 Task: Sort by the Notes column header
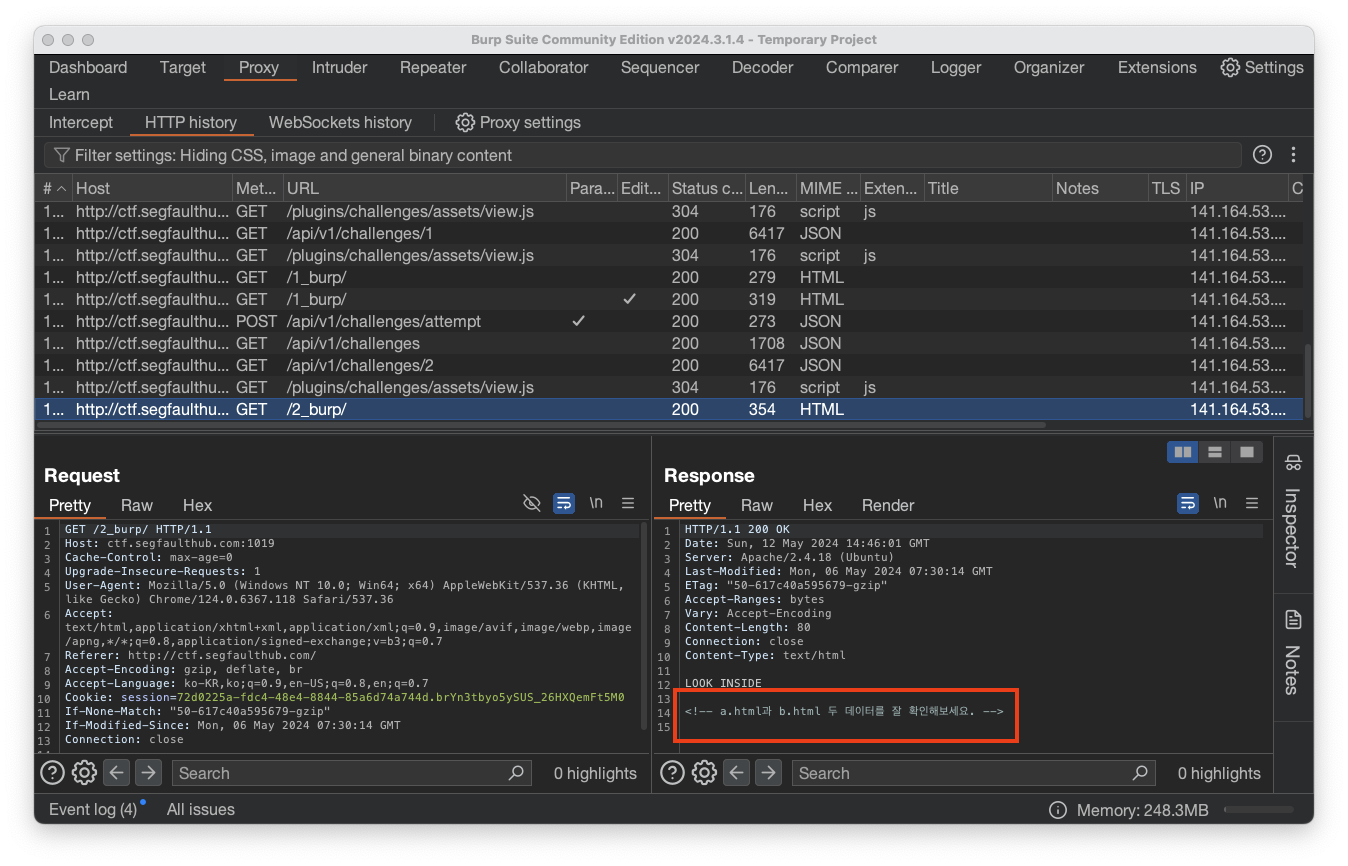point(1100,188)
